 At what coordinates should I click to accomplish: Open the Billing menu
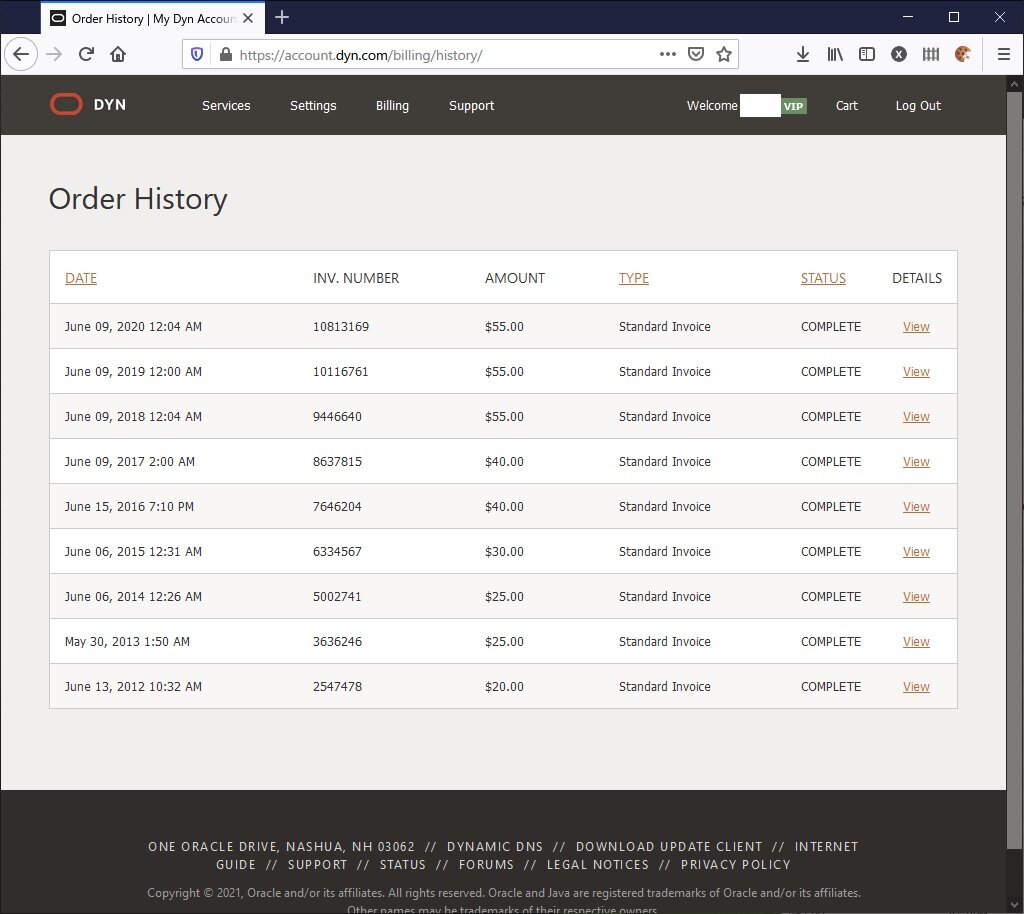click(392, 106)
